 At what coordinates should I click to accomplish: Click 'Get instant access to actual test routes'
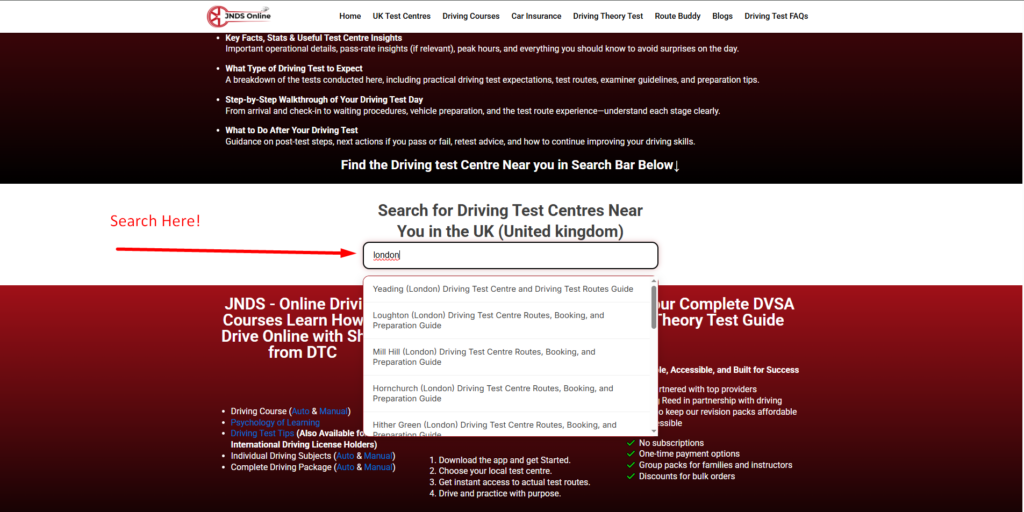click(509, 482)
